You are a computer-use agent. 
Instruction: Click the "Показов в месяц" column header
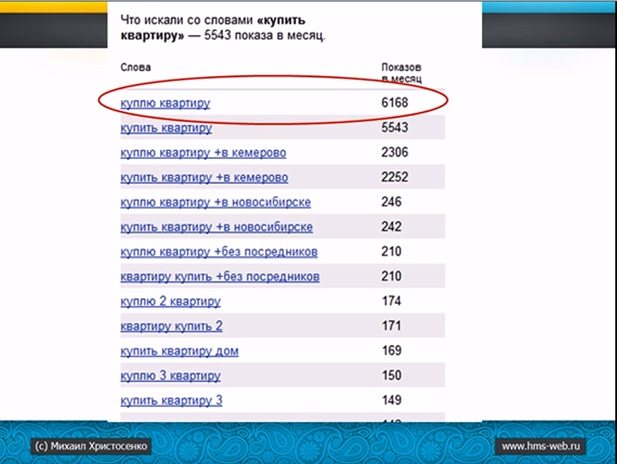(401, 73)
